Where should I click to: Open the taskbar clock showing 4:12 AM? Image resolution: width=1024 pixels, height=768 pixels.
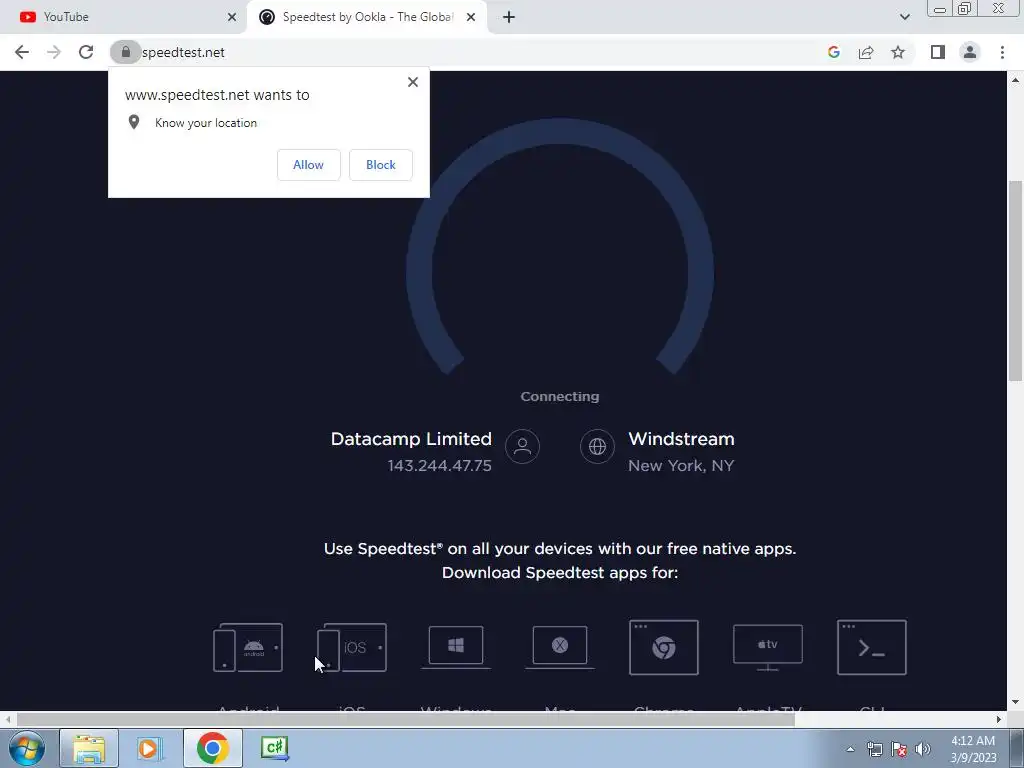[973, 749]
